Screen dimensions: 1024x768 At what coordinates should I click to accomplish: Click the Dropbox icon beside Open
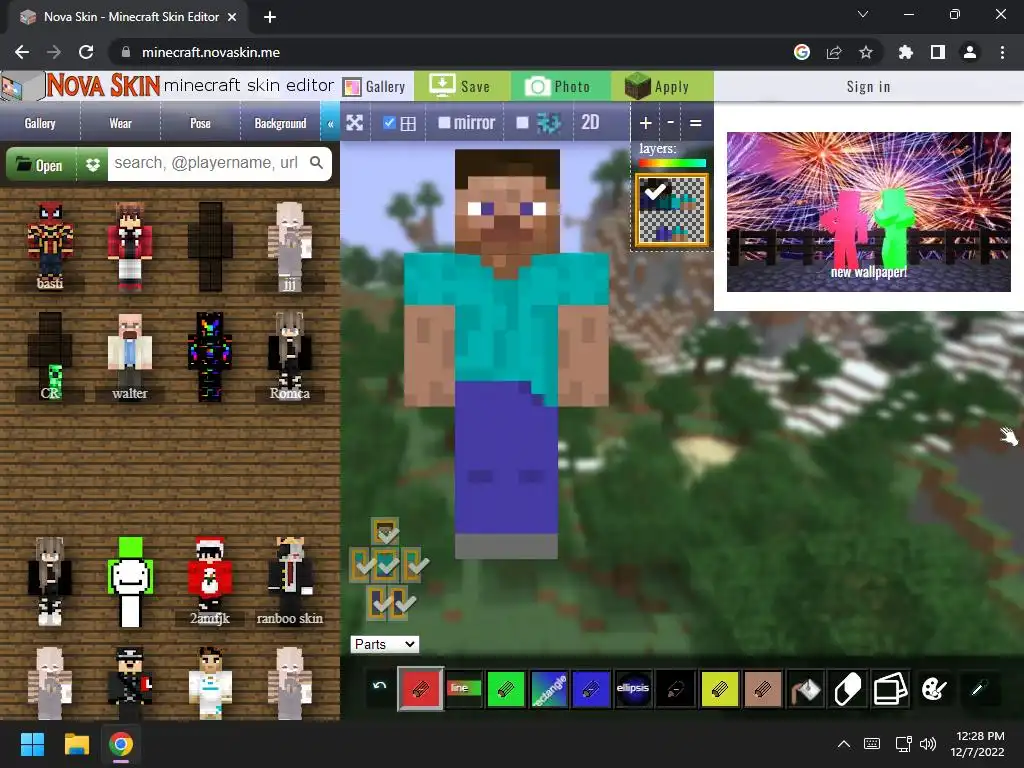tap(93, 164)
